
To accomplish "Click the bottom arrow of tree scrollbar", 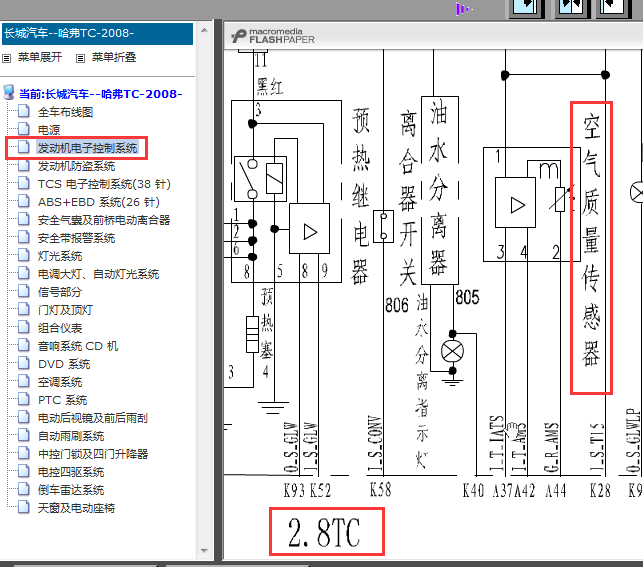I will 204,551.
